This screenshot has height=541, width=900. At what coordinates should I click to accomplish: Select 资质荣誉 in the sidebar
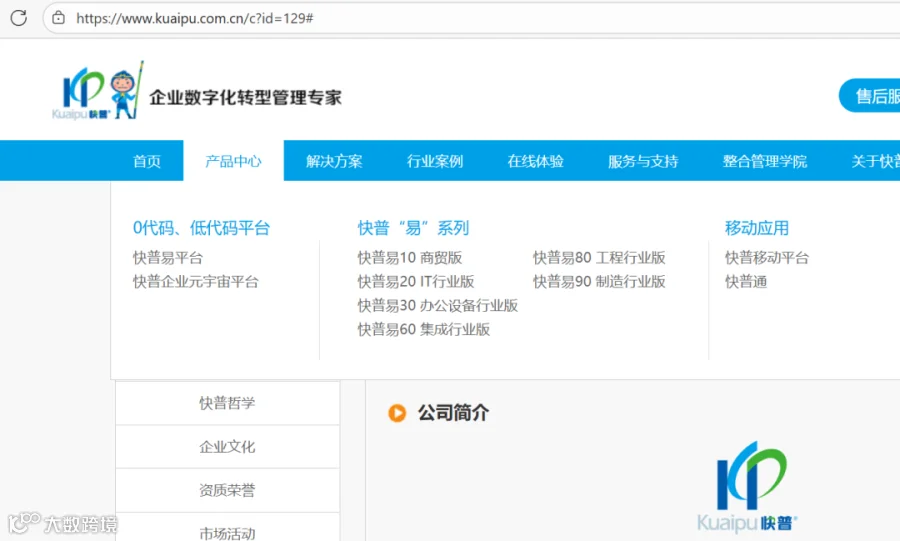[227, 491]
